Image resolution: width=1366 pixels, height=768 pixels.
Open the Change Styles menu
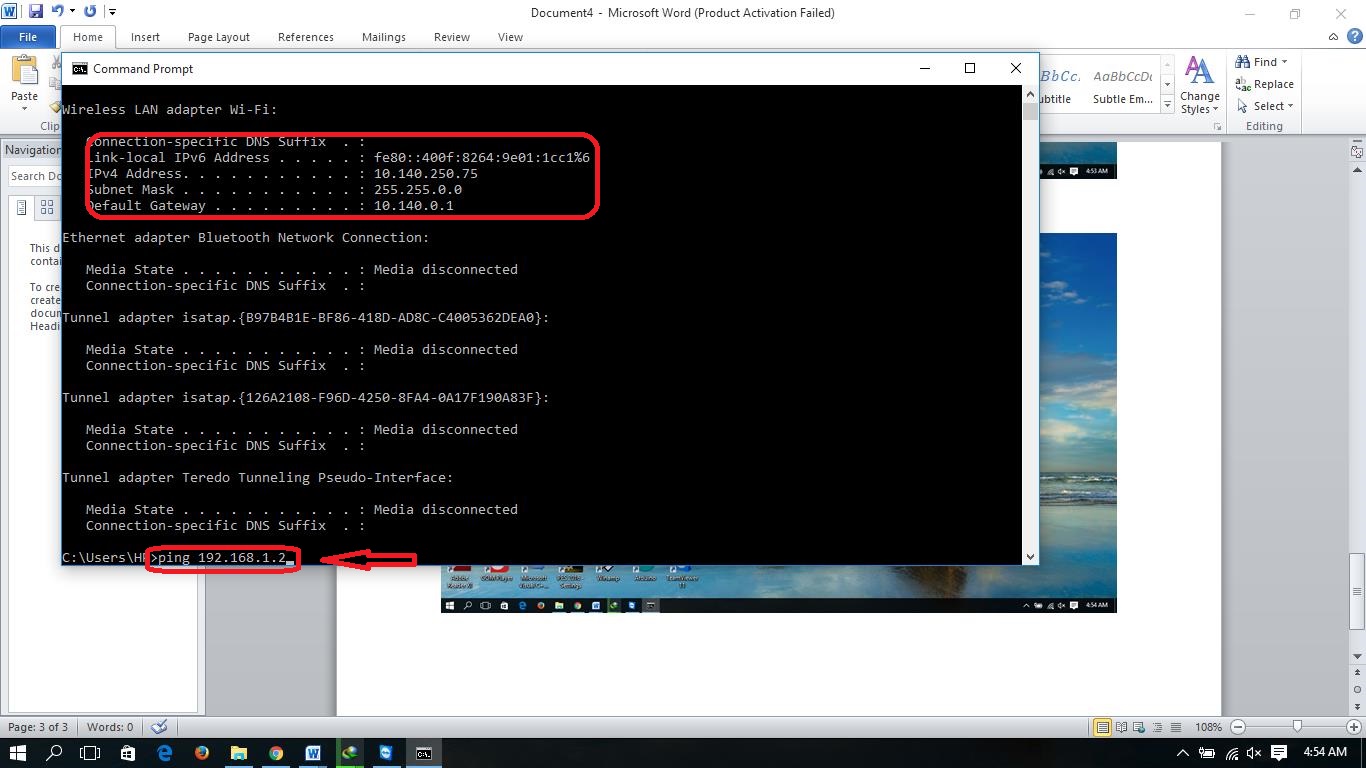pos(1199,86)
